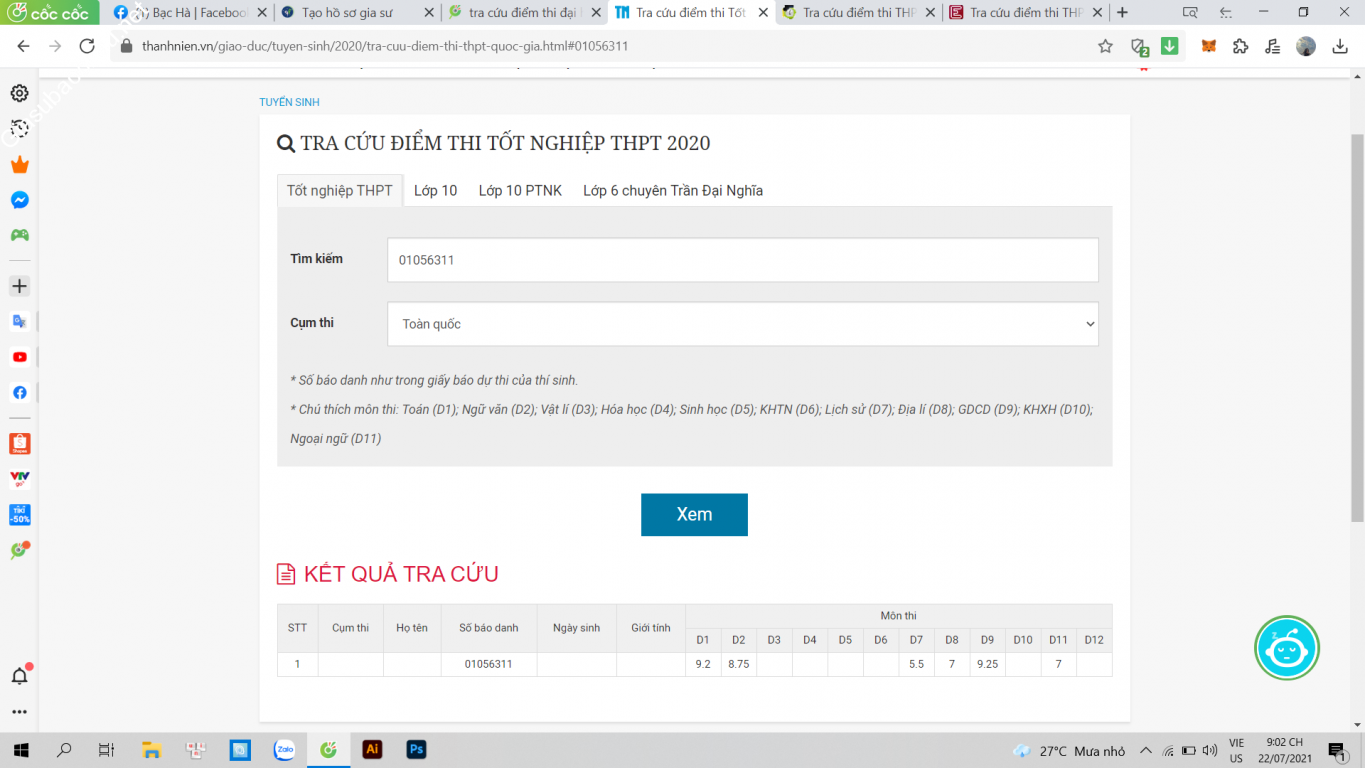Open sidebar settings gear
Viewport: 1365px width, 768px height.
(19, 93)
